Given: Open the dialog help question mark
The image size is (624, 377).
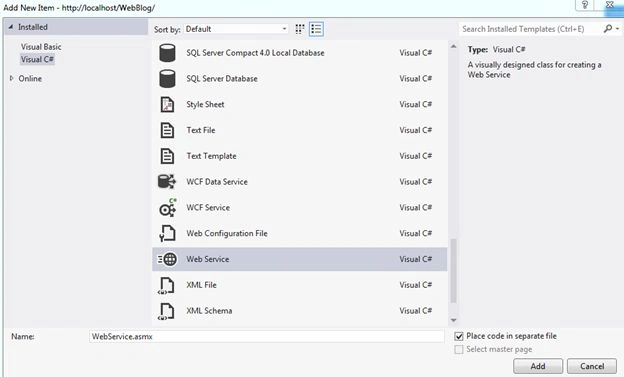Looking at the screenshot, I should (585, 5).
